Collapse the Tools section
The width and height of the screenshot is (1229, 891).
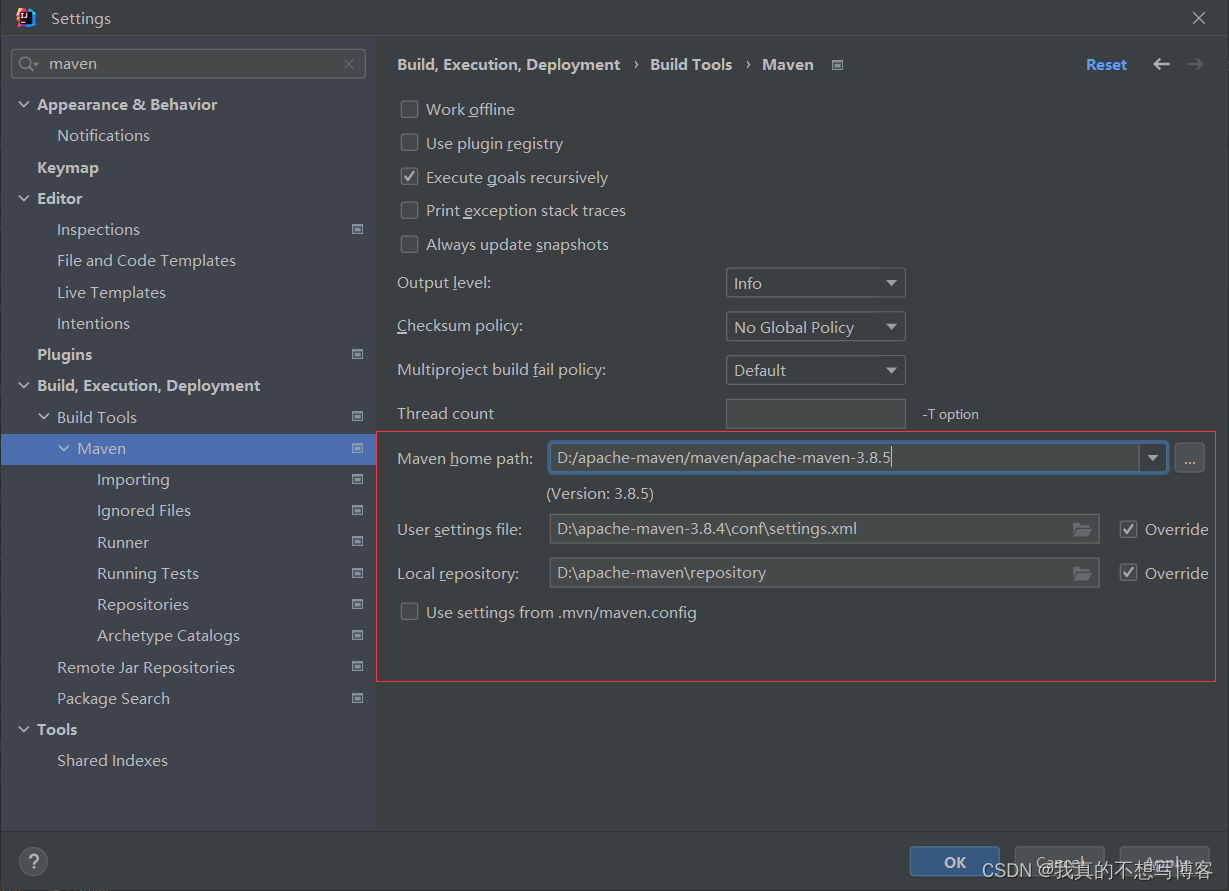(x=24, y=729)
